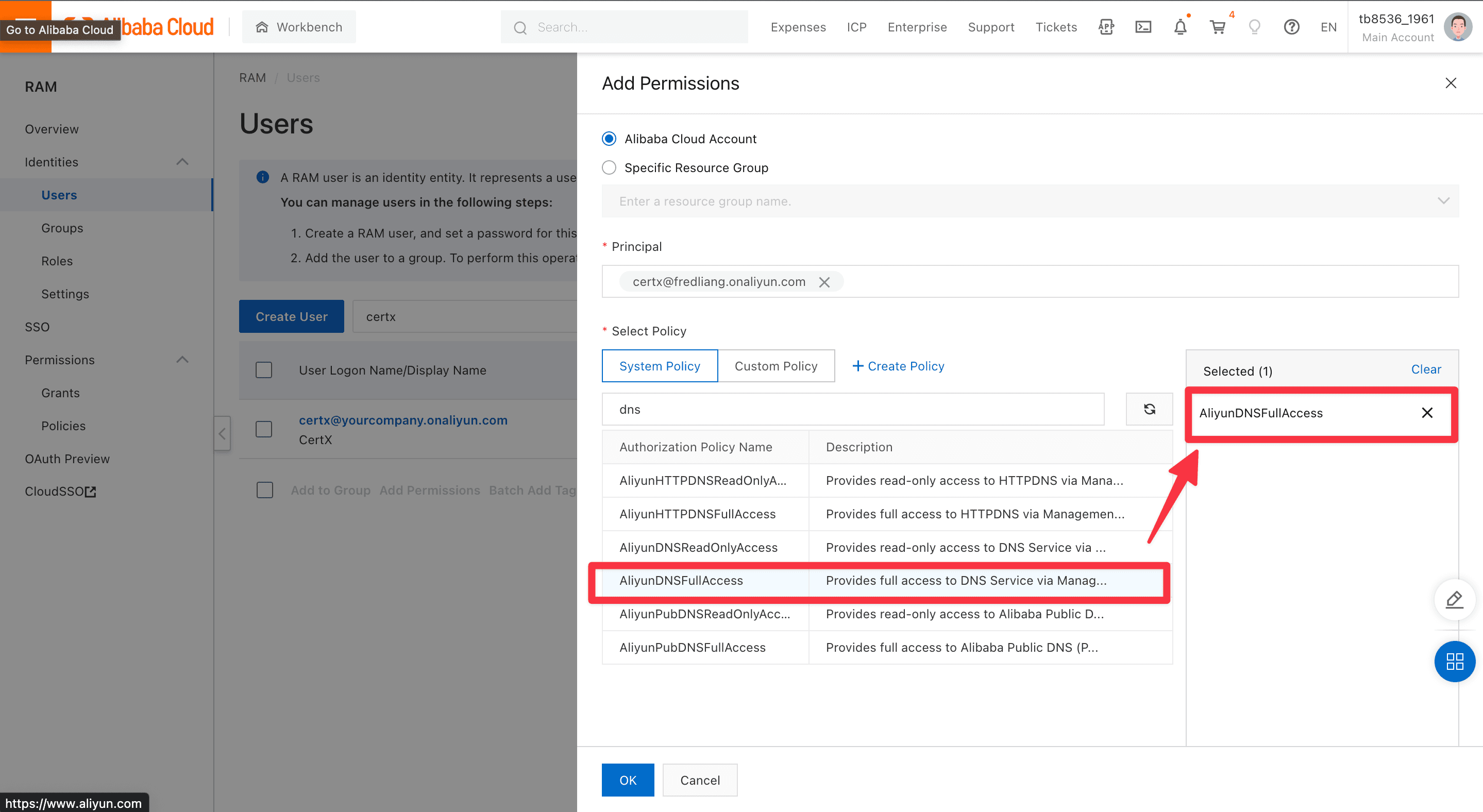Select AliyunPubDNSFullAccess policy row
Viewport: 1483px width, 812px height.
(887, 648)
